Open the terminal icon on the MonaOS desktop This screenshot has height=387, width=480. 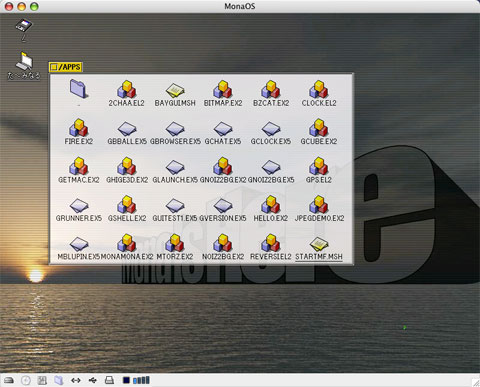click(x=24, y=61)
